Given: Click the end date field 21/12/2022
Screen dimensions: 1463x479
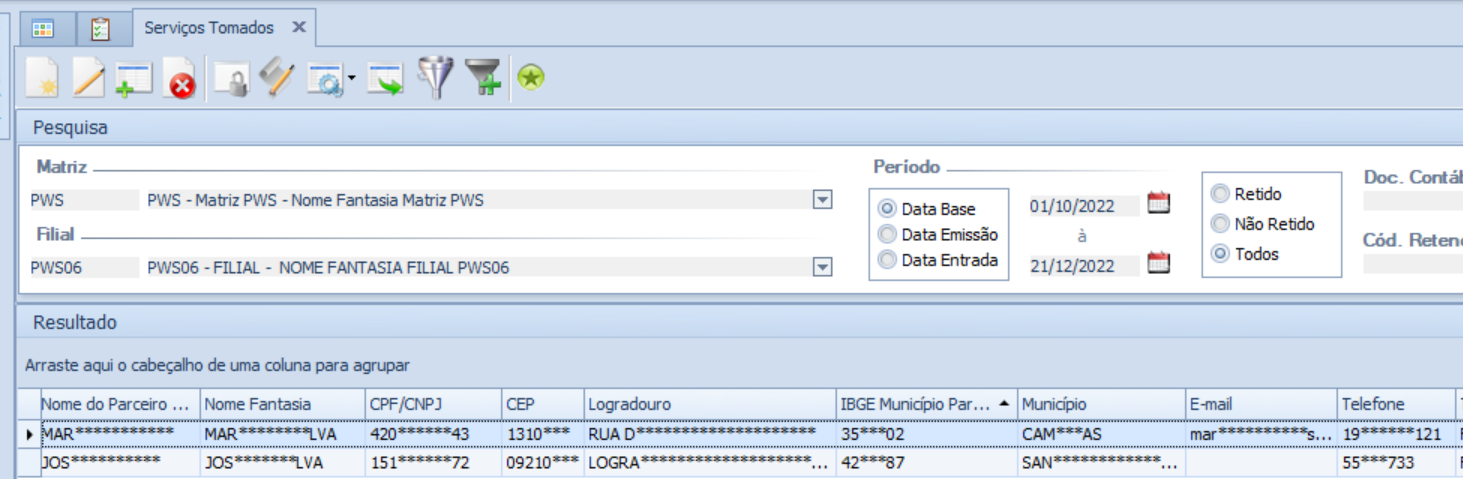Looking at the screenshot, I should (x=1084, y=266).
